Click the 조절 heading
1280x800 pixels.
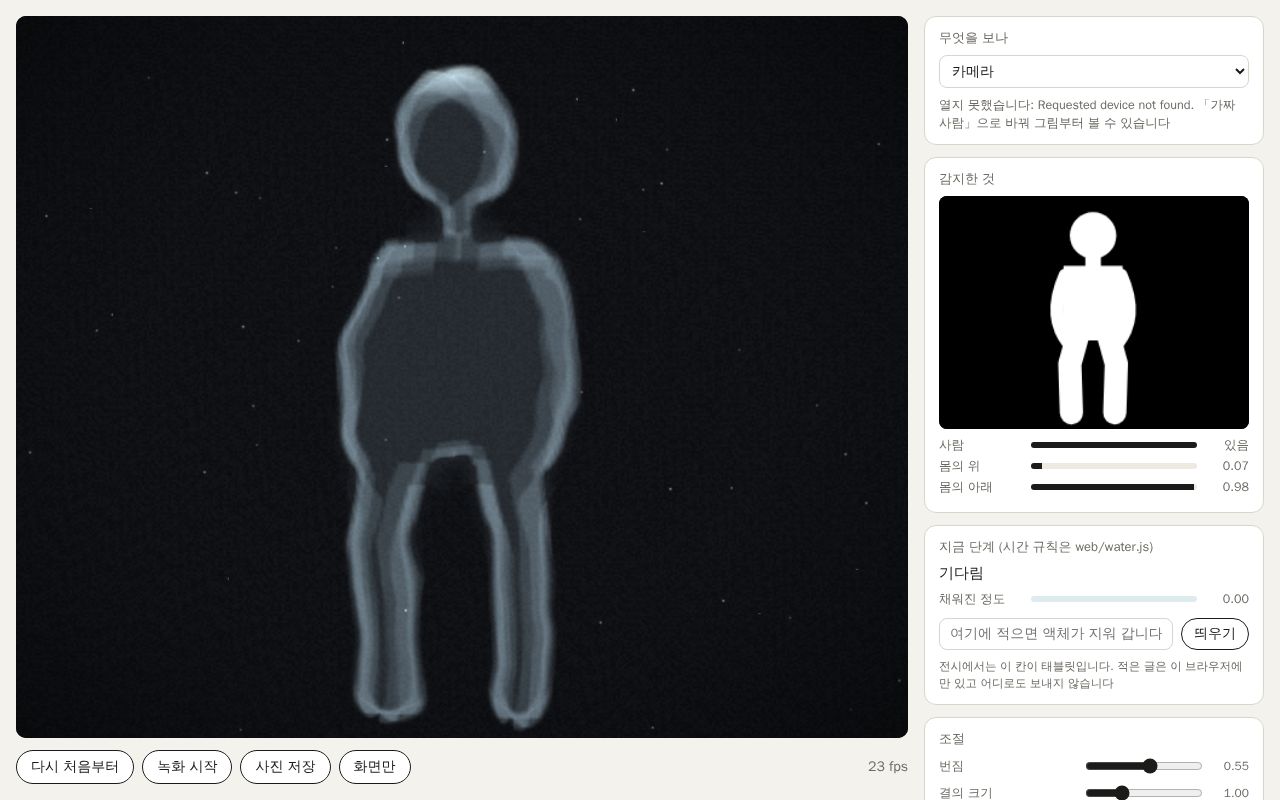click(x=952, y=739)
